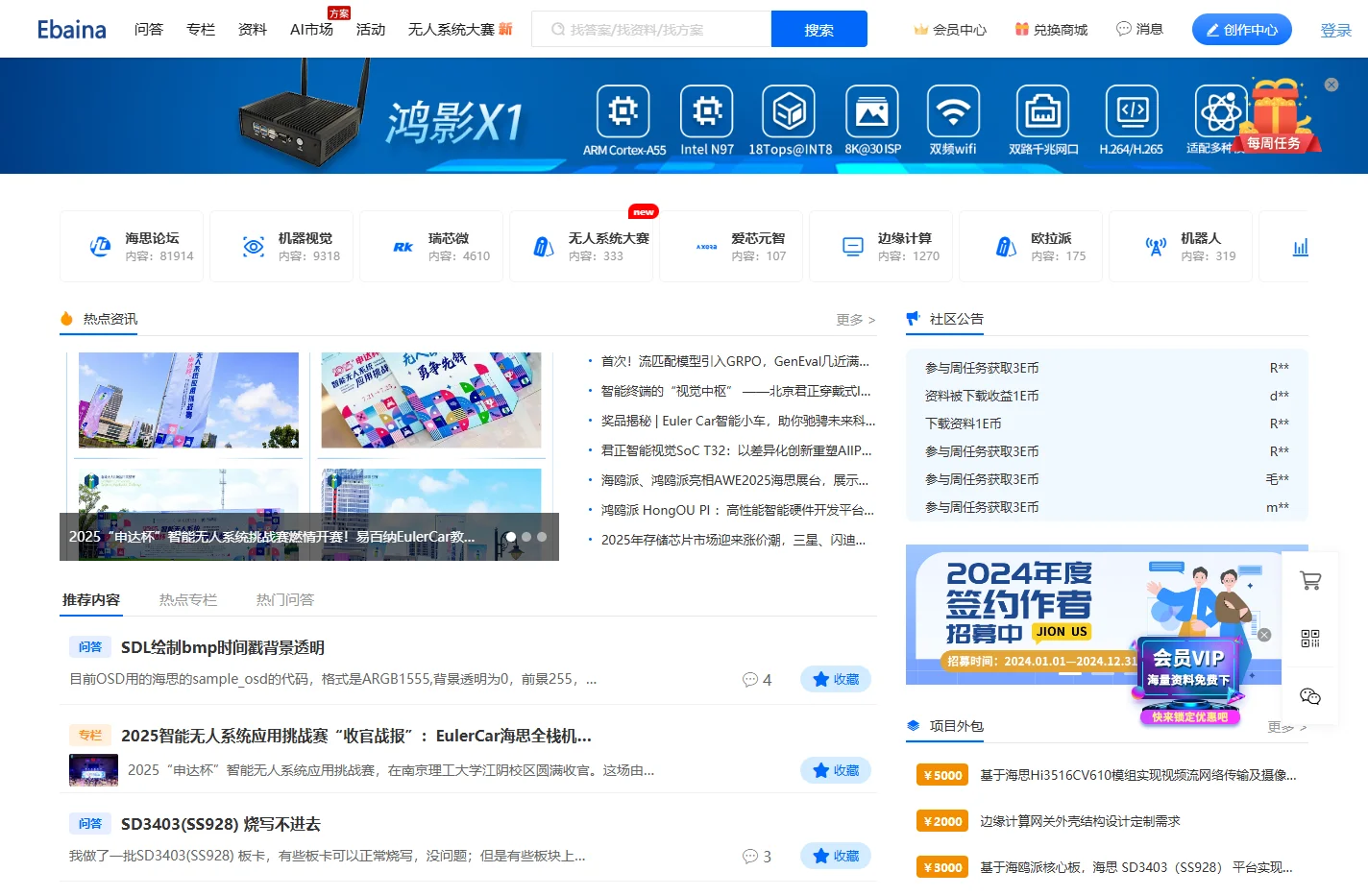The width and height of the screenshot is (1368, 896).
Task: Open 消息 messages
Action: click(x=1139, y=30)
